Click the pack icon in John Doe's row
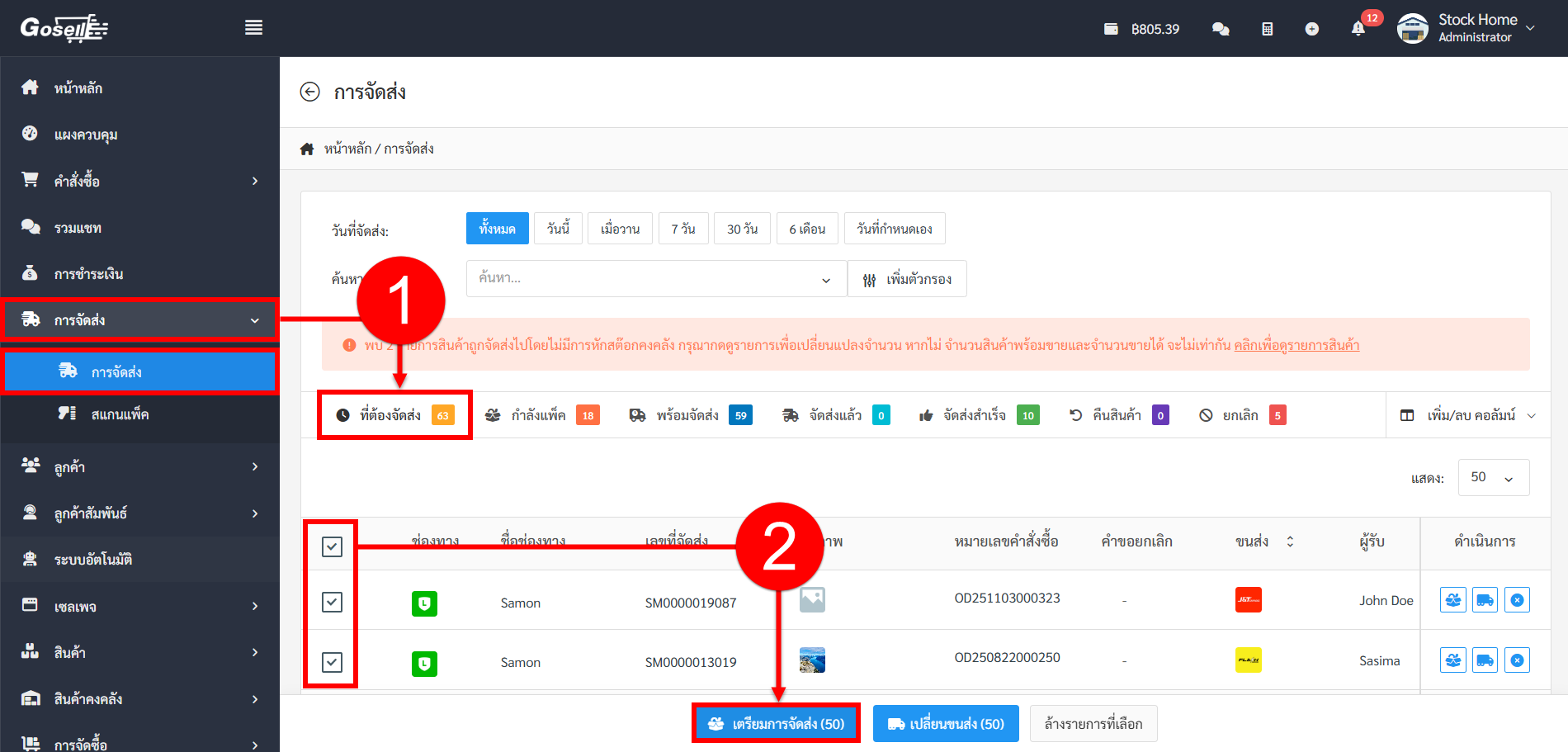 coord(1452,600)
